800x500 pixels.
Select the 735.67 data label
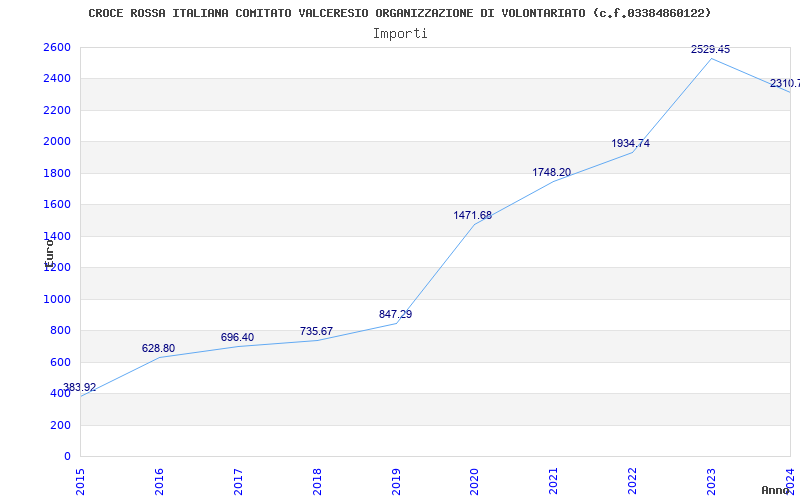click(x=316, y=331)
